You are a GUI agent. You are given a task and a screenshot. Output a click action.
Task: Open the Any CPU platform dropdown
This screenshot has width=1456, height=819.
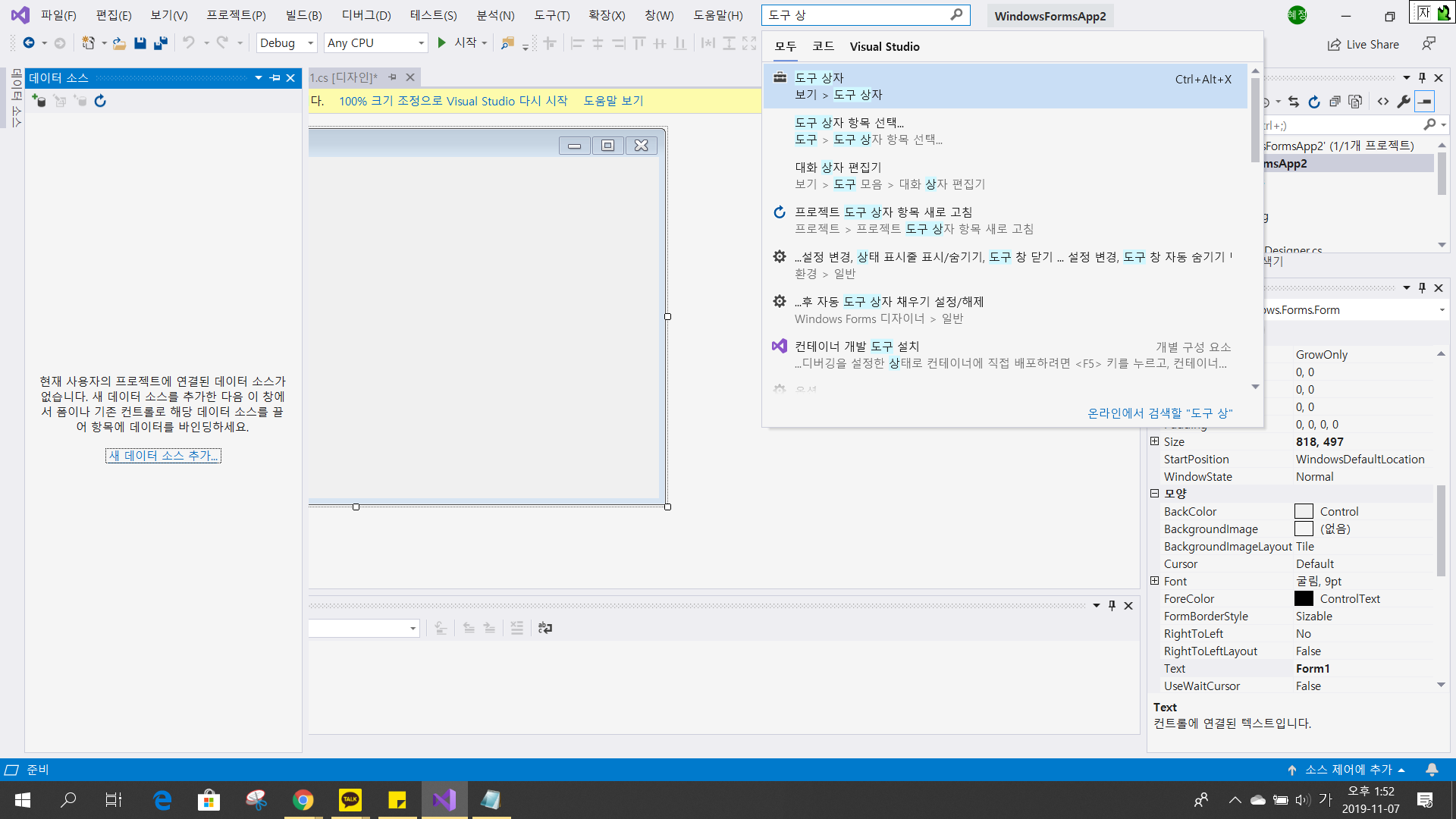376,43
